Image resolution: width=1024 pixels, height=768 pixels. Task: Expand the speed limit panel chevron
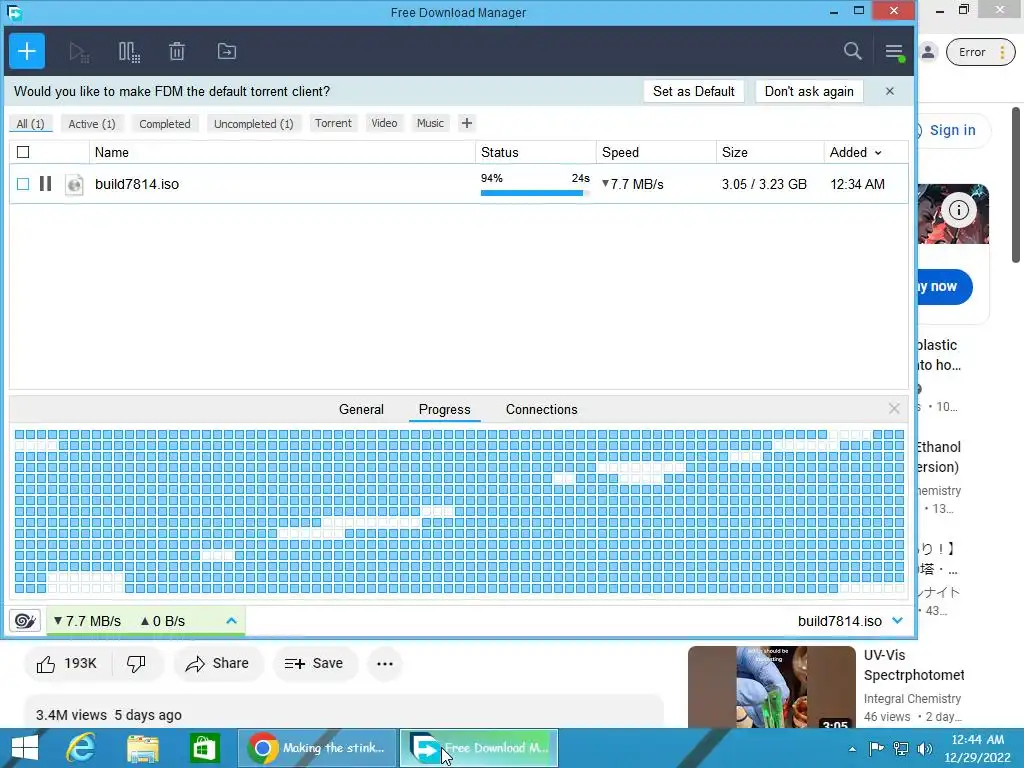[x=231, y=620]
